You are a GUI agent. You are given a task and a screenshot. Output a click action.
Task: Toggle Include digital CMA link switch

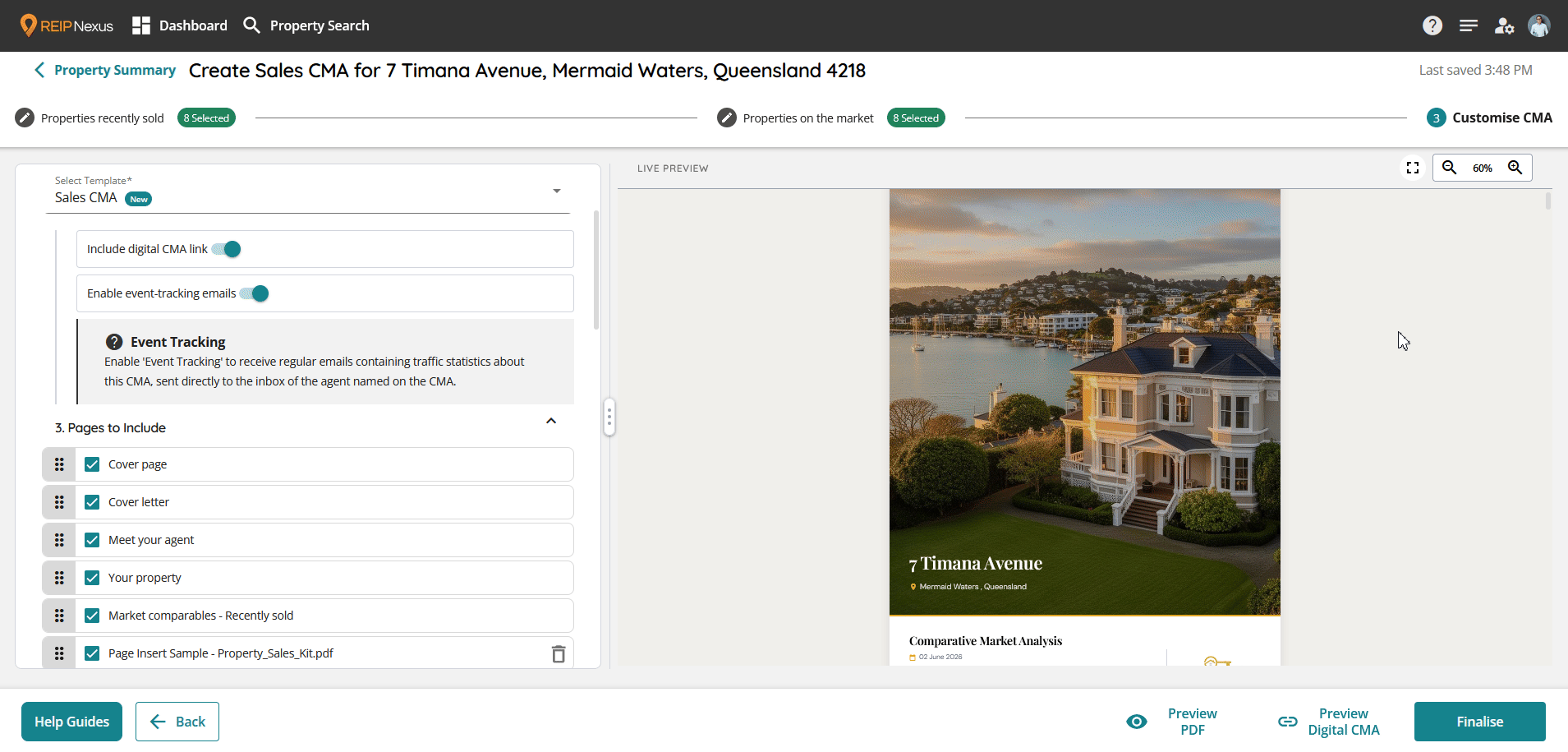(x=226, y=249)
